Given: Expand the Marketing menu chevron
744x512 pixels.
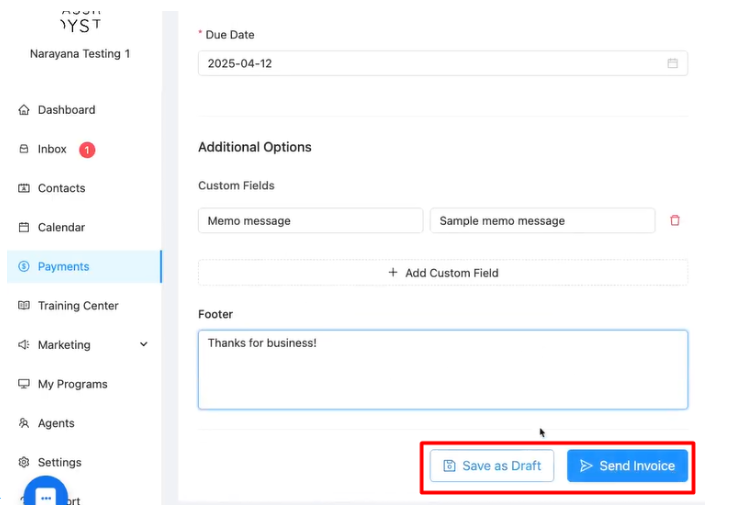Looking at the screenshot, I should click(x=143, y=345).
